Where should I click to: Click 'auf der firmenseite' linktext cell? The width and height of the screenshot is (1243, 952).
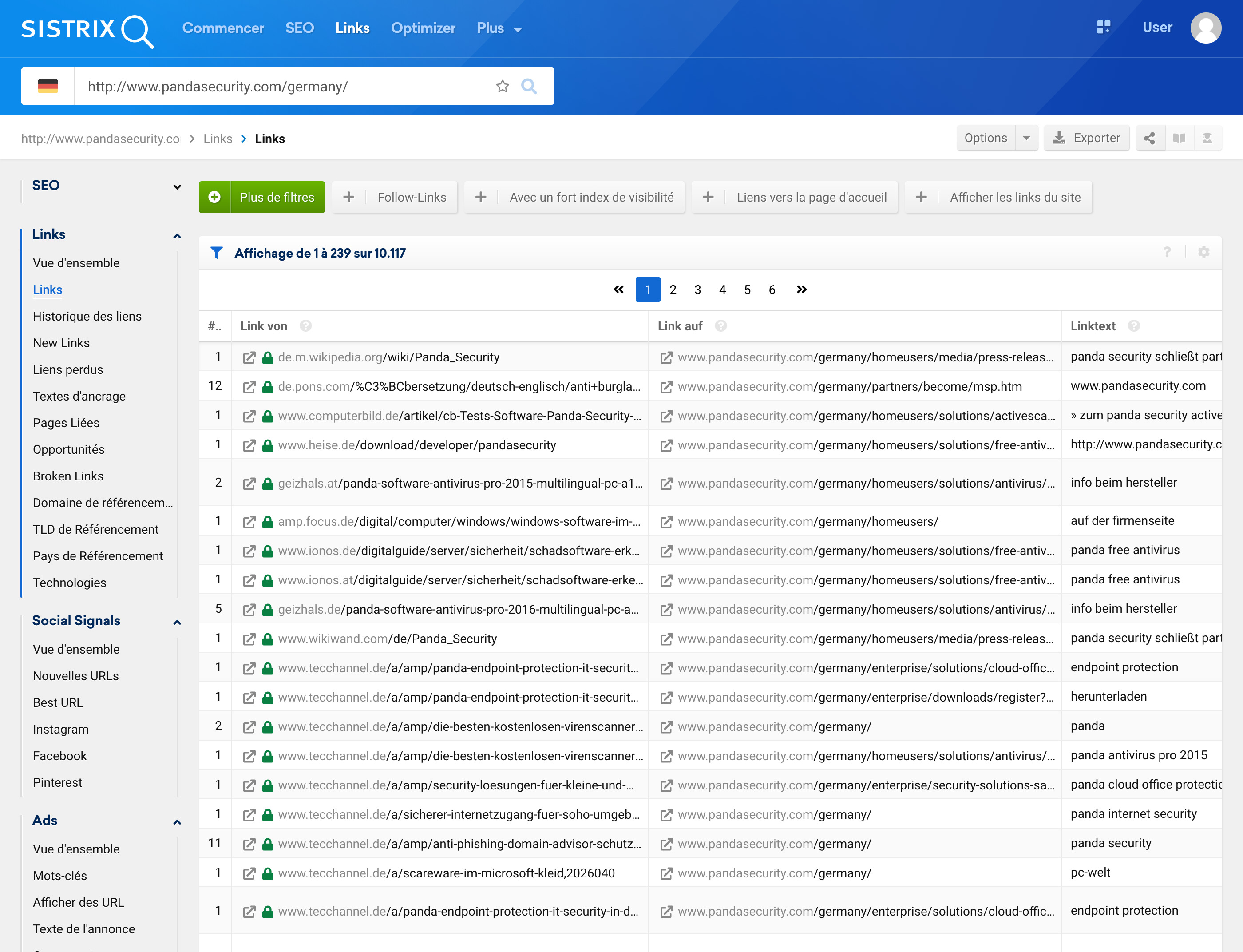pyautogui.click(x=1122, y=521)
